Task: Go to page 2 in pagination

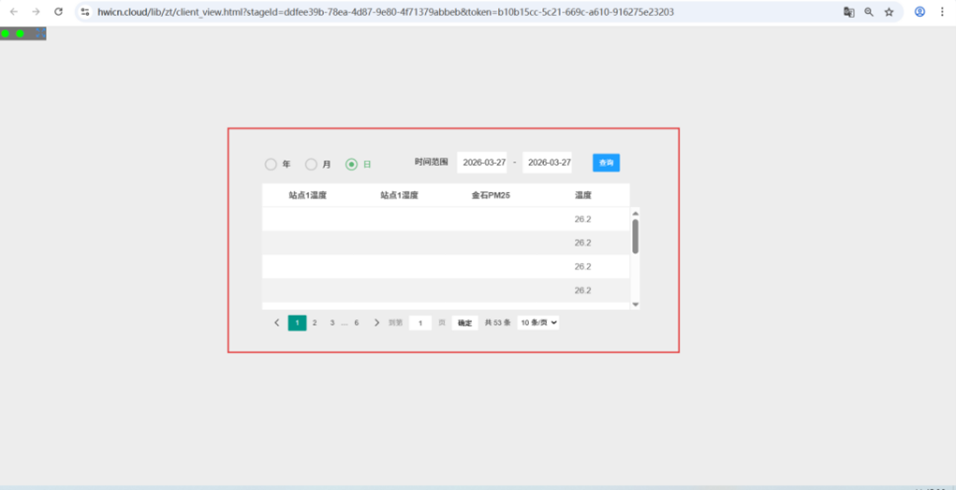Action: pos(314,323)
